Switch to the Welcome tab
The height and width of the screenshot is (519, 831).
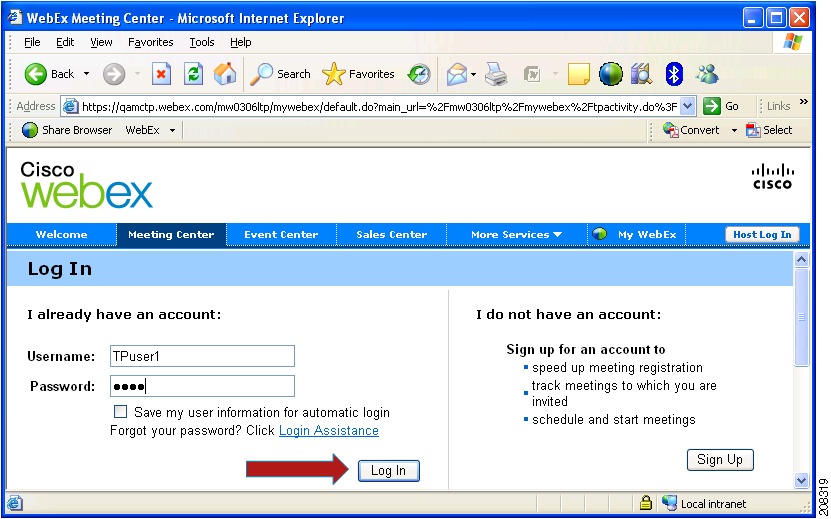(61, 234)
